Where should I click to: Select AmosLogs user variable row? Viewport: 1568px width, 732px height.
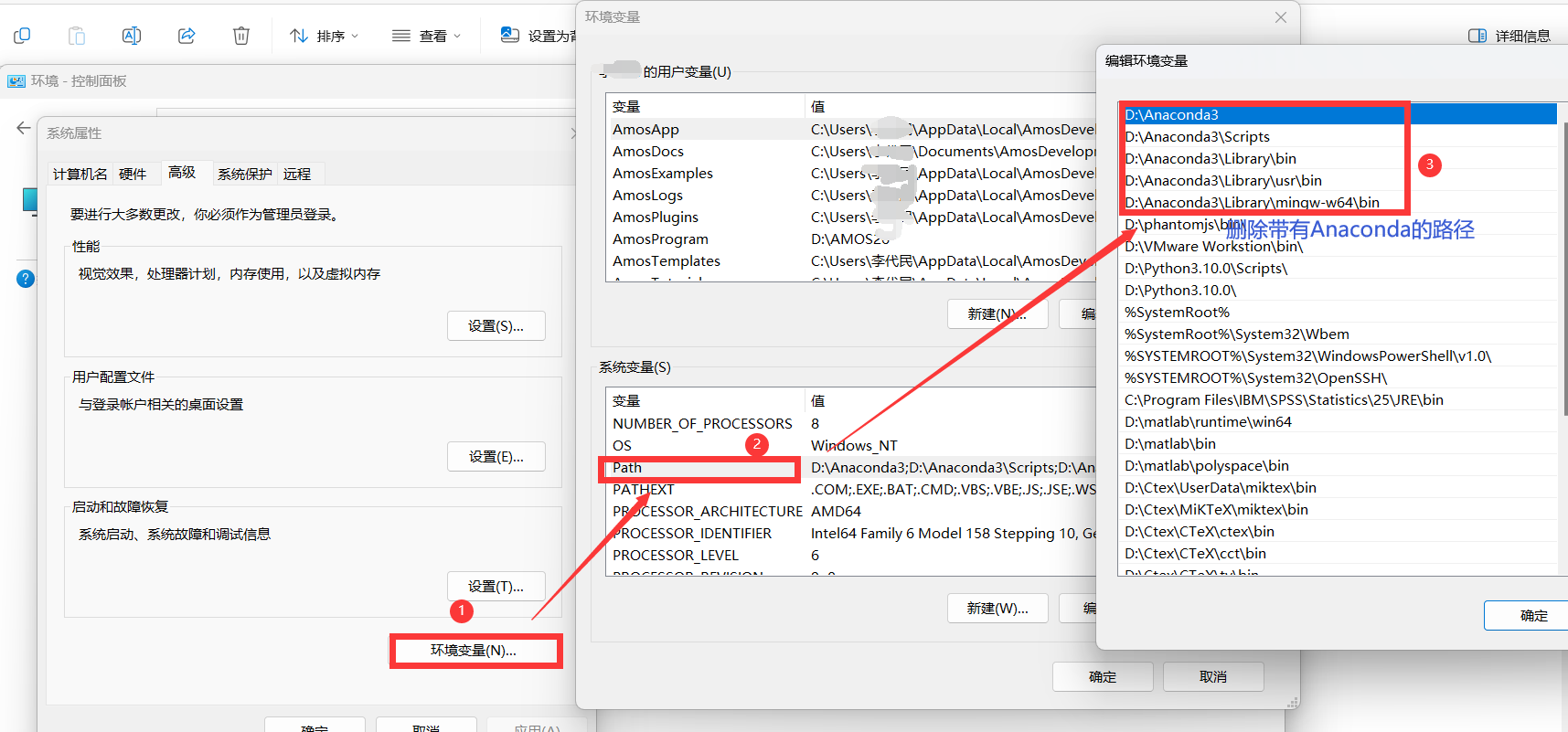point(851,196)
